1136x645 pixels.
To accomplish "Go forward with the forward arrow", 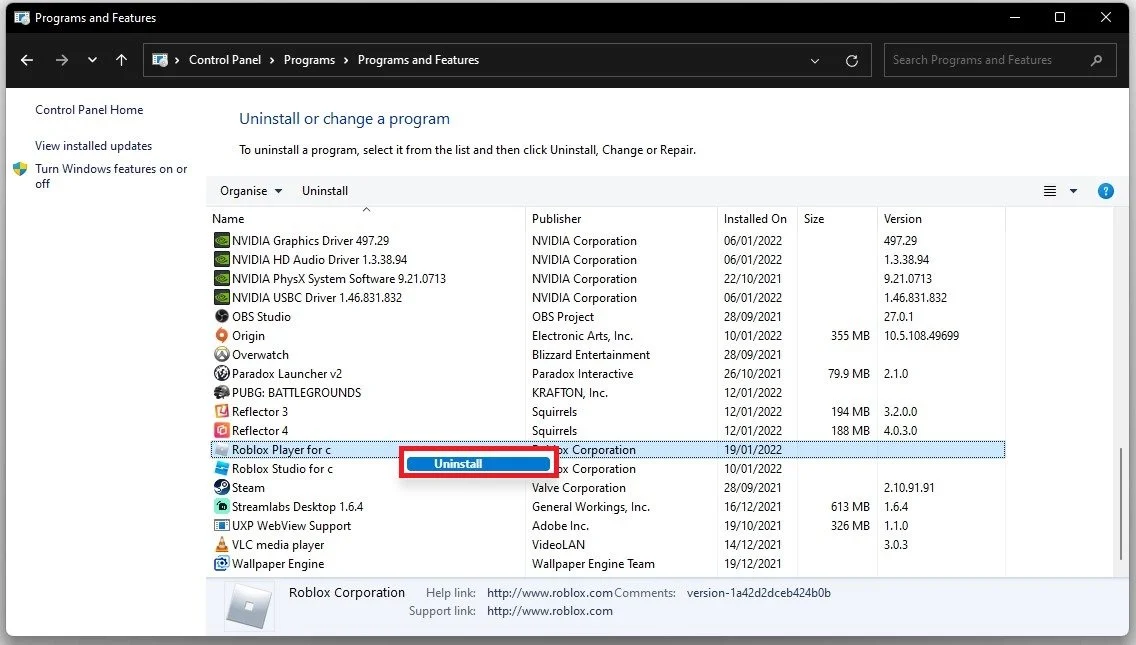I will pyautogui.click(x=62, y=60).
